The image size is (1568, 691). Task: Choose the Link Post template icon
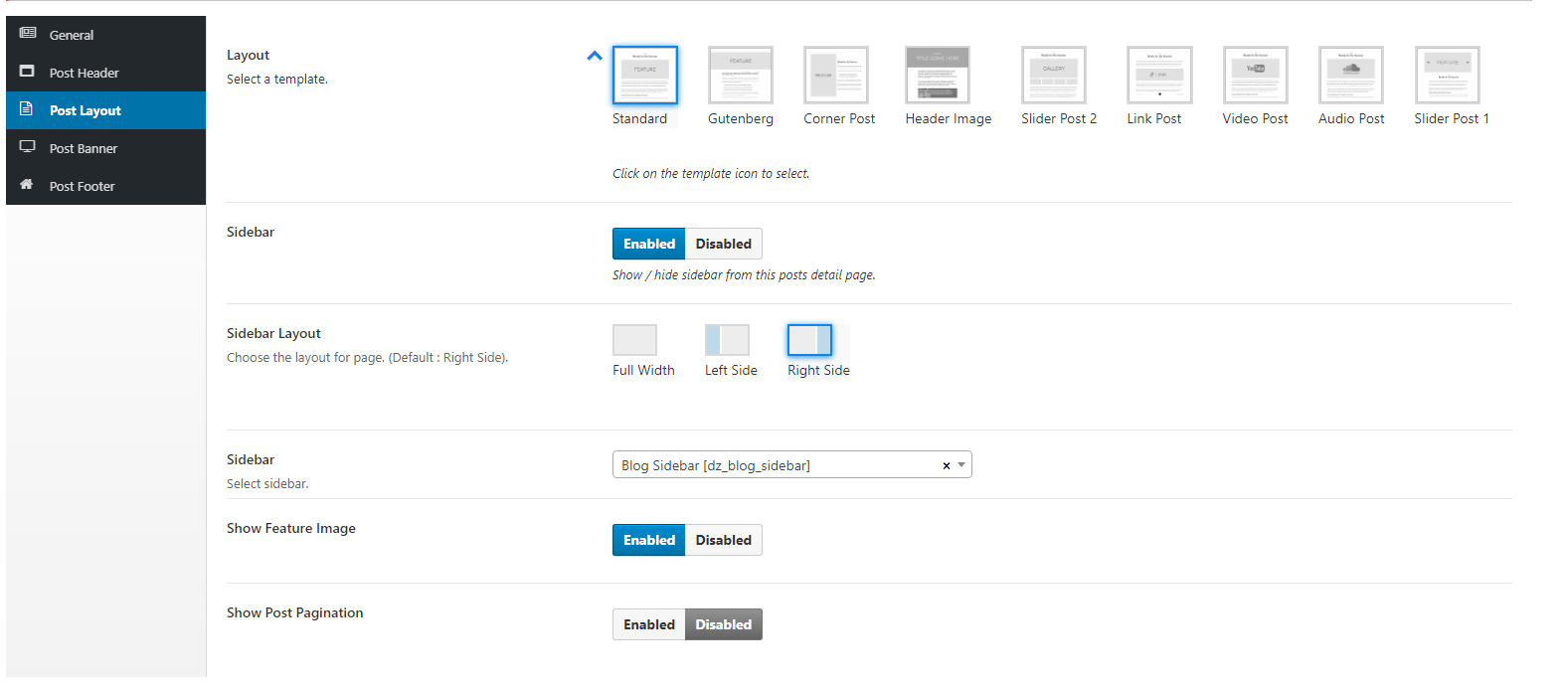[x=1158, y=76]
